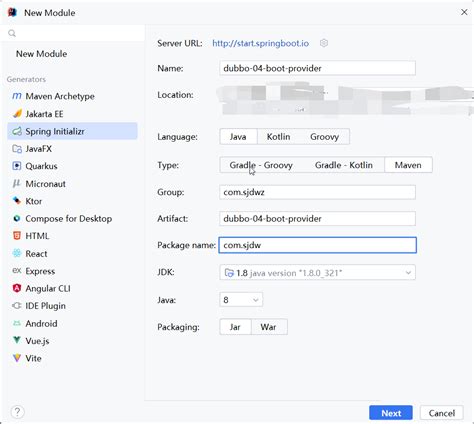Select New Module at top of list
The image size is (474, 424).
(41, 54)
